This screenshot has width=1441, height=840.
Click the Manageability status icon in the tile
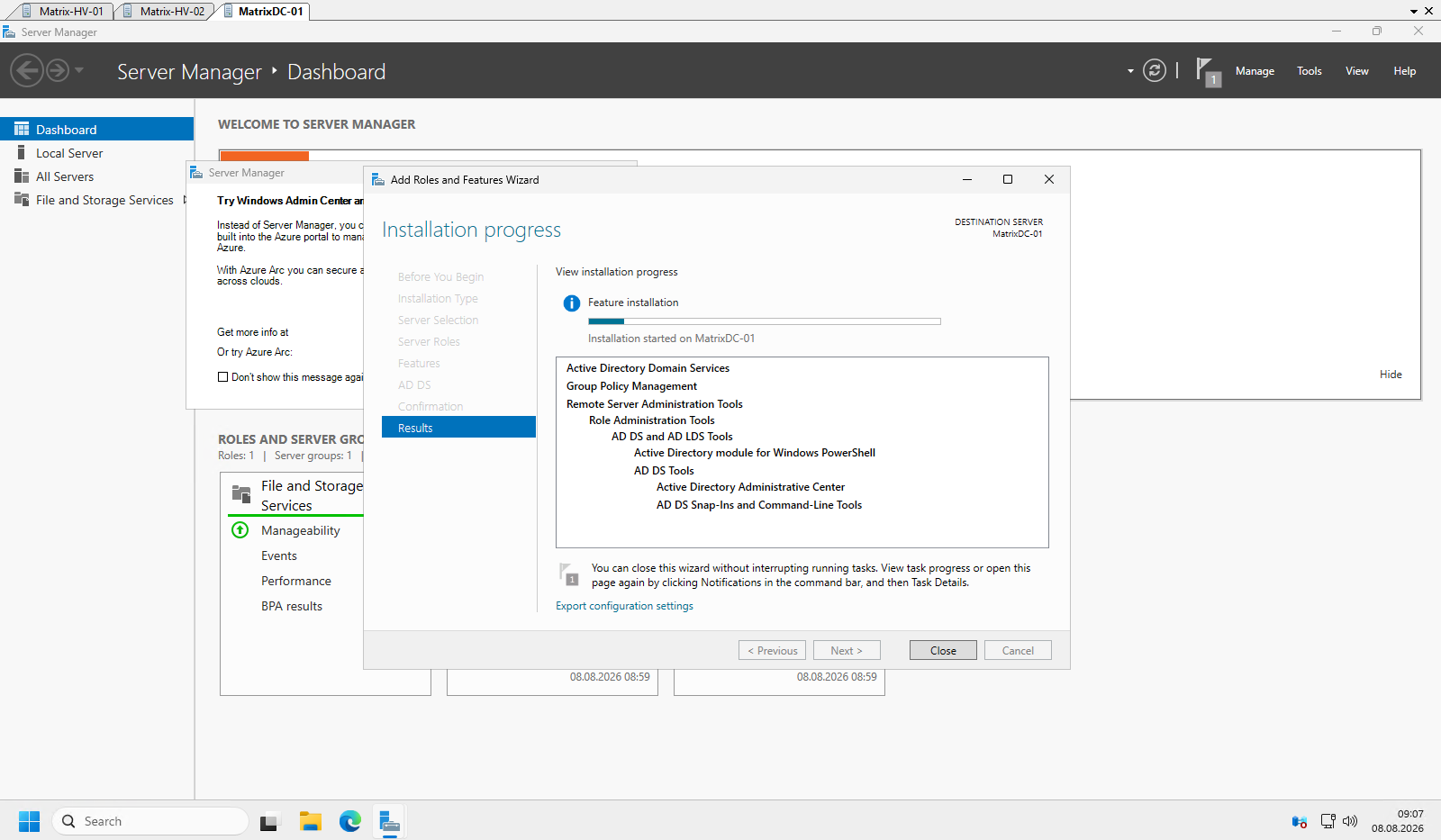coord(240,530)
